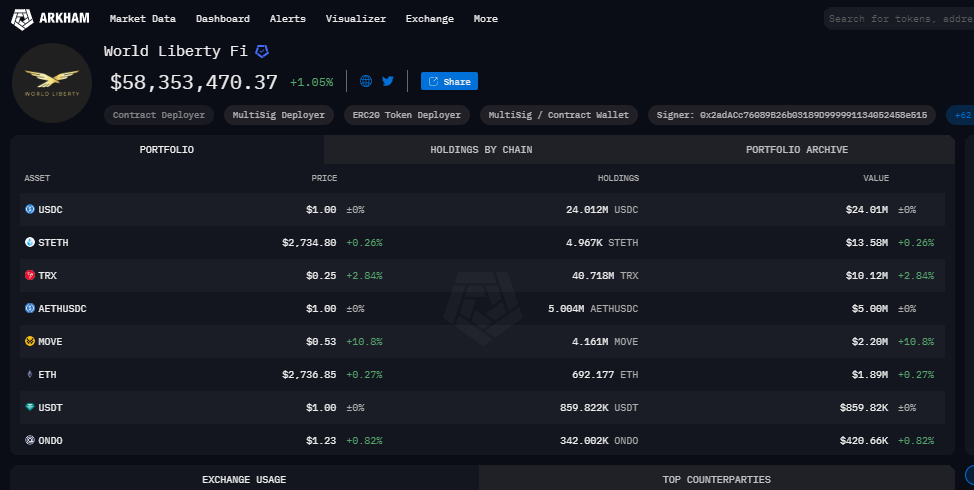Expand the +62 more tags pill
The height and width of the screenshot is (490, 974).
coord(960,115)
